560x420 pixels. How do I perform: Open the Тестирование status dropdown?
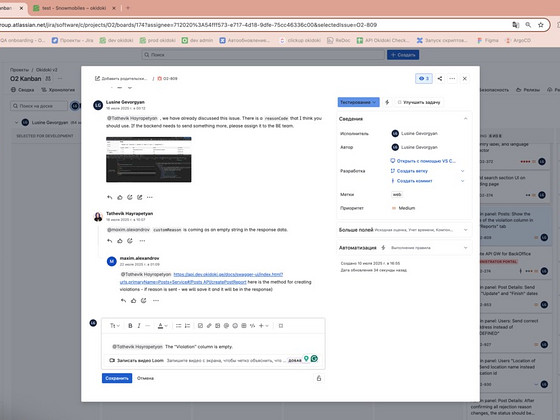pos(358,102)
